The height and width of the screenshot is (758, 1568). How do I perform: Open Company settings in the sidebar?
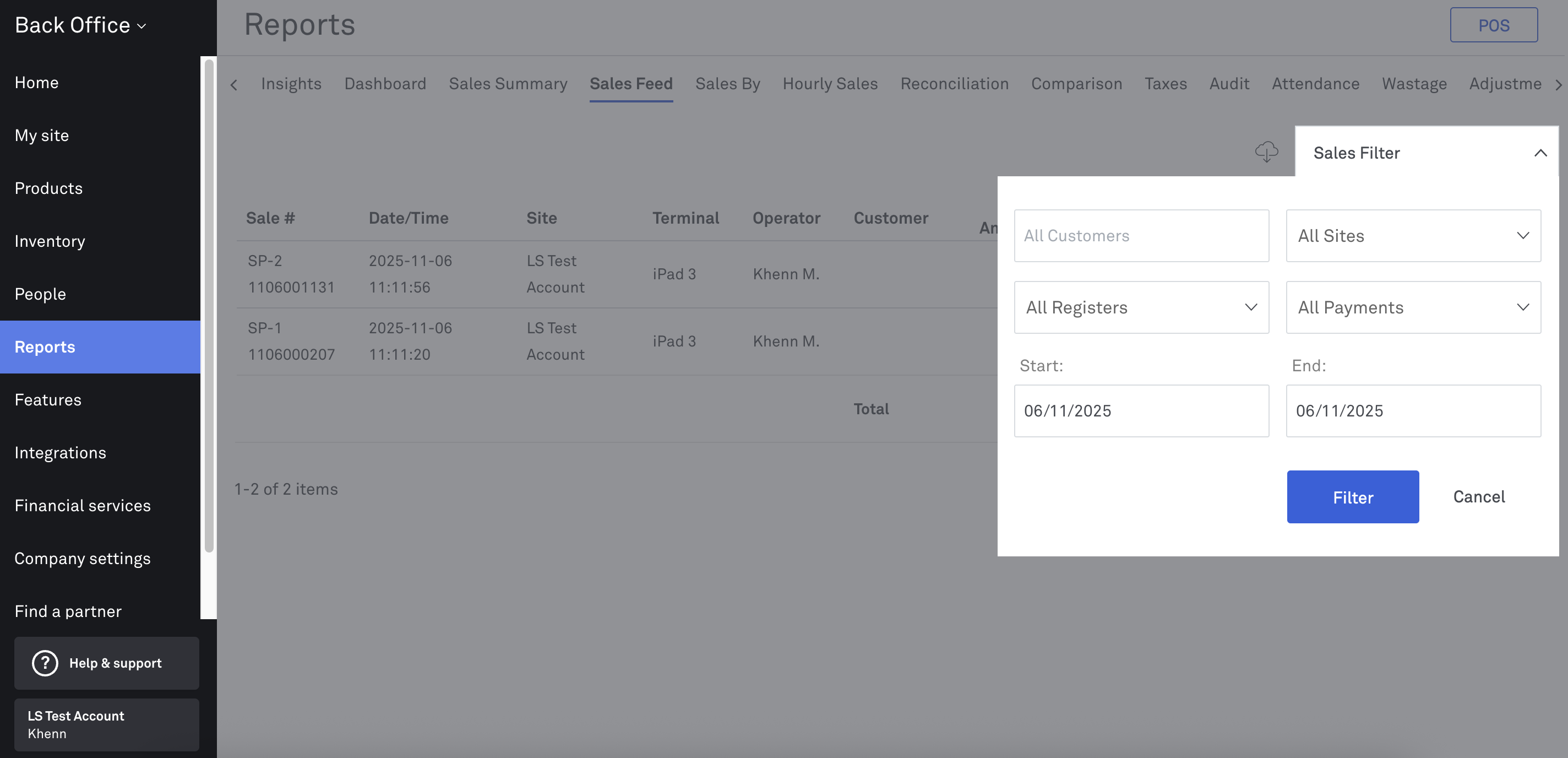(x=100, y=558)
